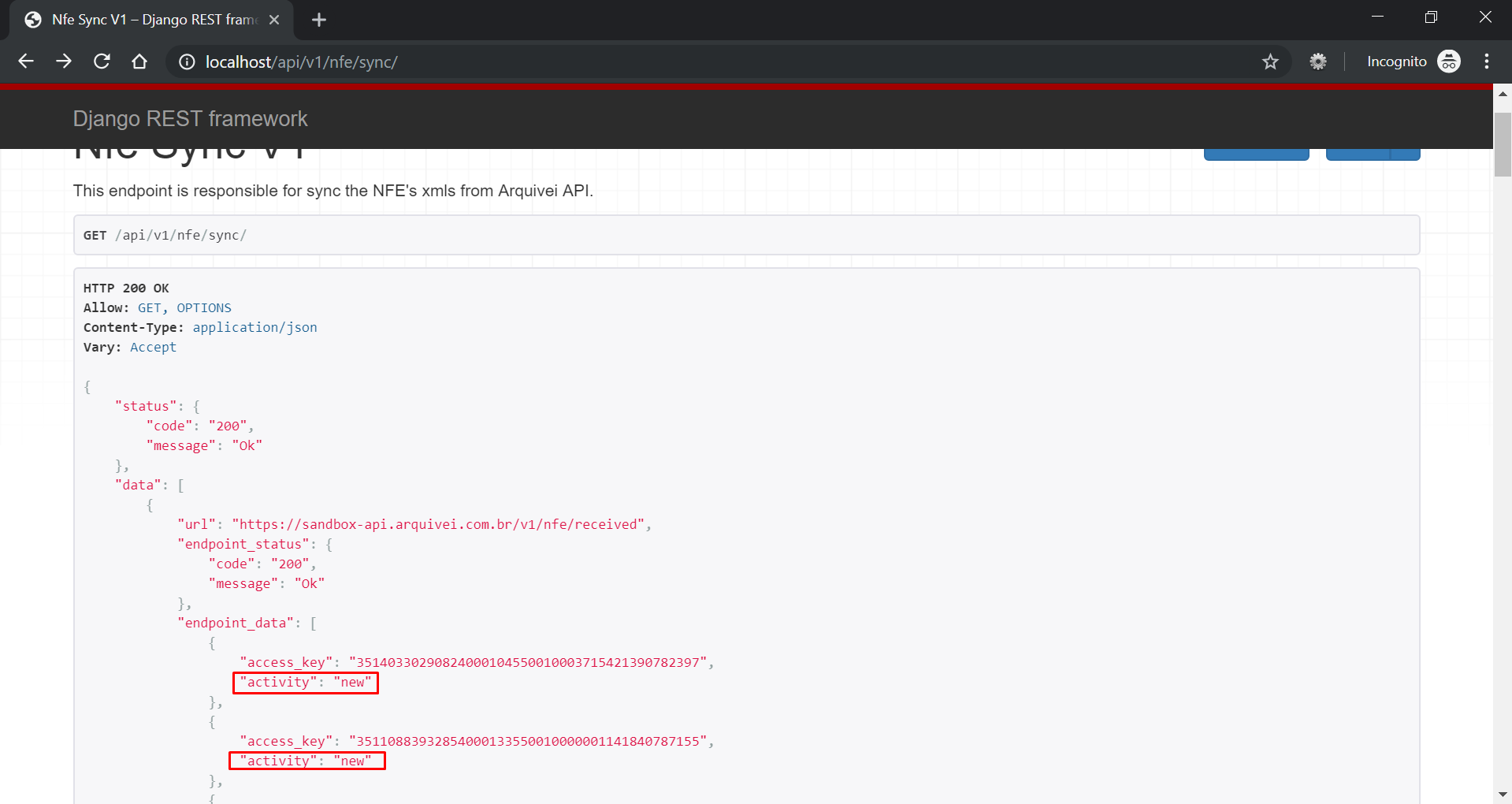Viewport: 1512px width, 804px height.
Task: Select the "endpoint_status" key
Action: 243,545
